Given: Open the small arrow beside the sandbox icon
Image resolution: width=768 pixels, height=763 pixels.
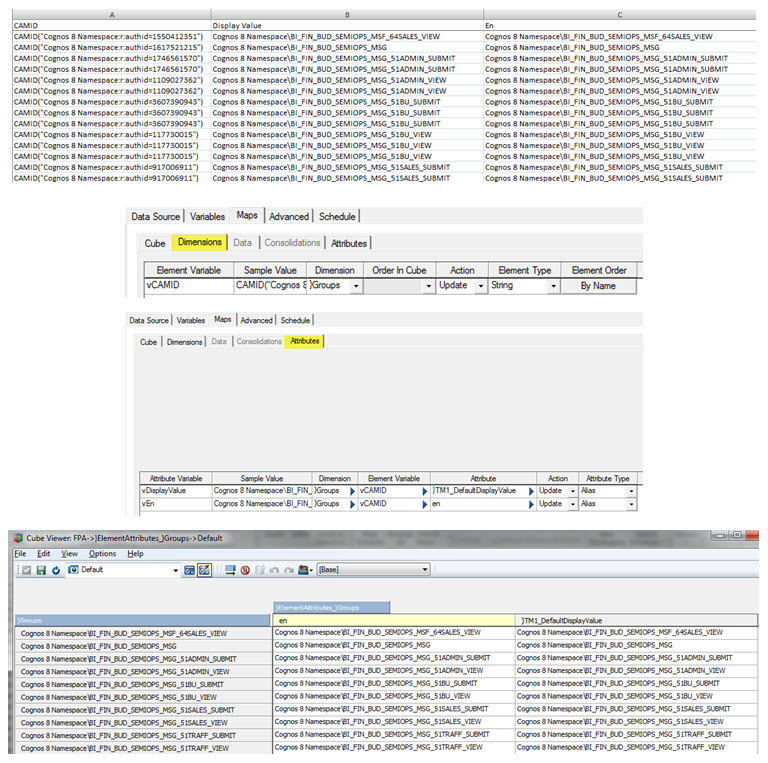Looking at the screenshot, I should click(x=311, y=571).
